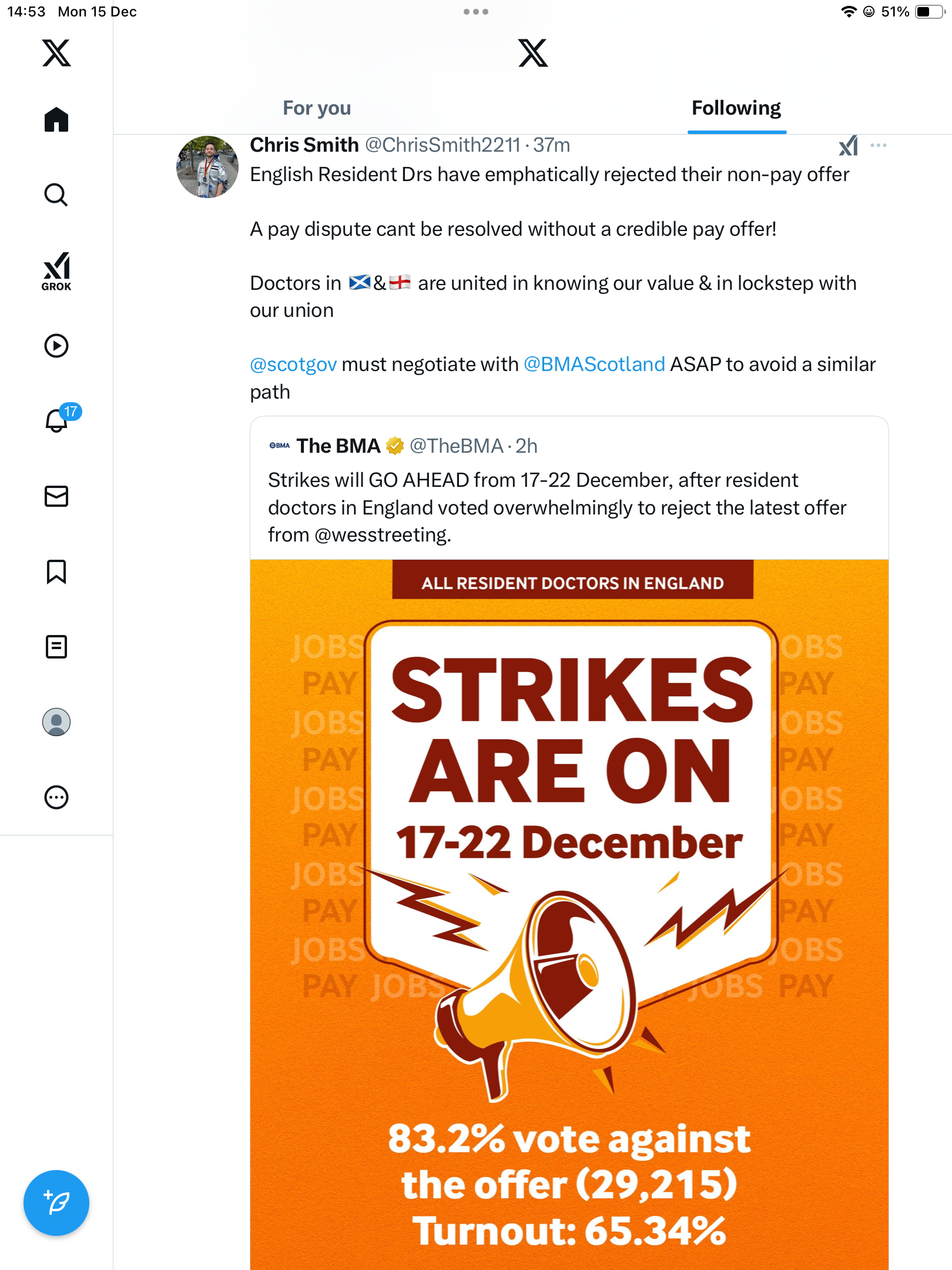Open the Search magnifier in sidebar
Screen dimensions: 952x1270
click(56, 195)
